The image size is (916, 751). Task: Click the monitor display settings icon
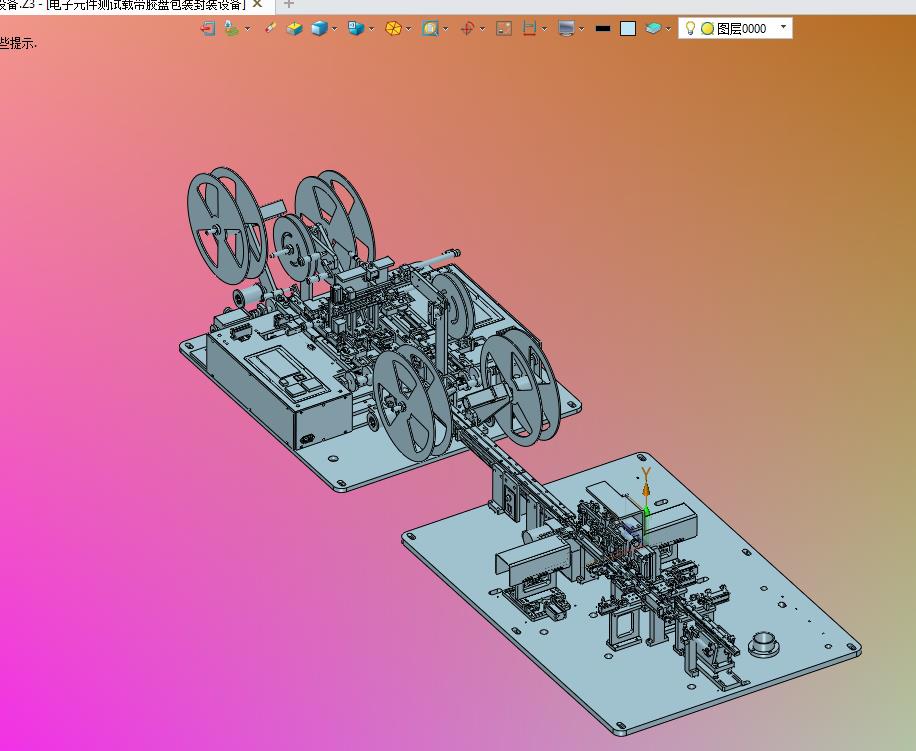[x=567, y=28]
